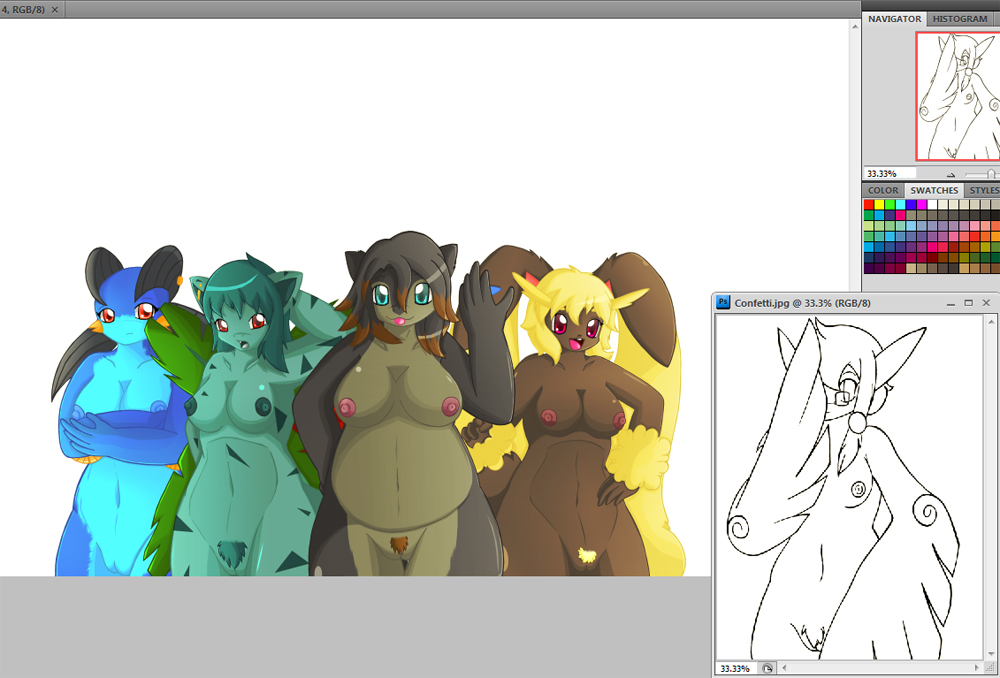
Task: Click the Navigator preview thumbnail
Action: 958,95
